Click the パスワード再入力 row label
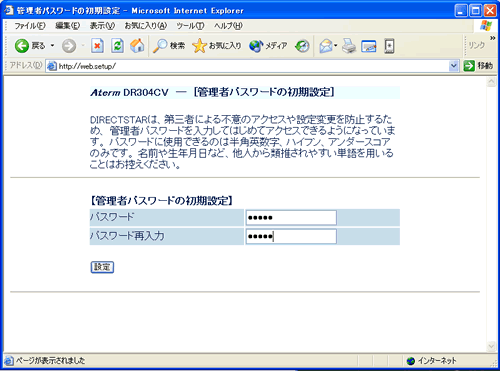The height and width of the screenshot is (371, 500). 127,236
